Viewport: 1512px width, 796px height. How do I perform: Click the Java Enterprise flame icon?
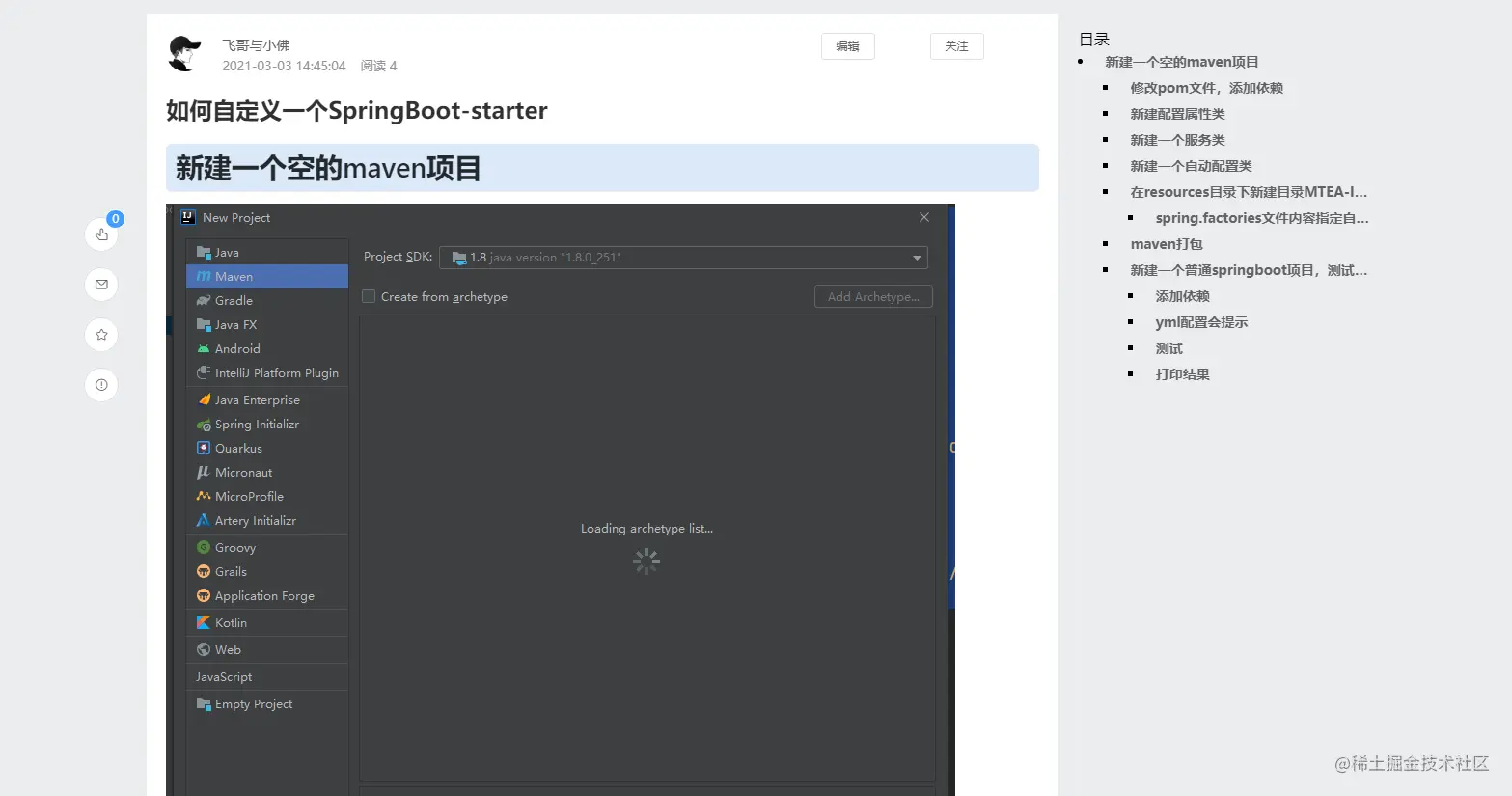point(204,399)
